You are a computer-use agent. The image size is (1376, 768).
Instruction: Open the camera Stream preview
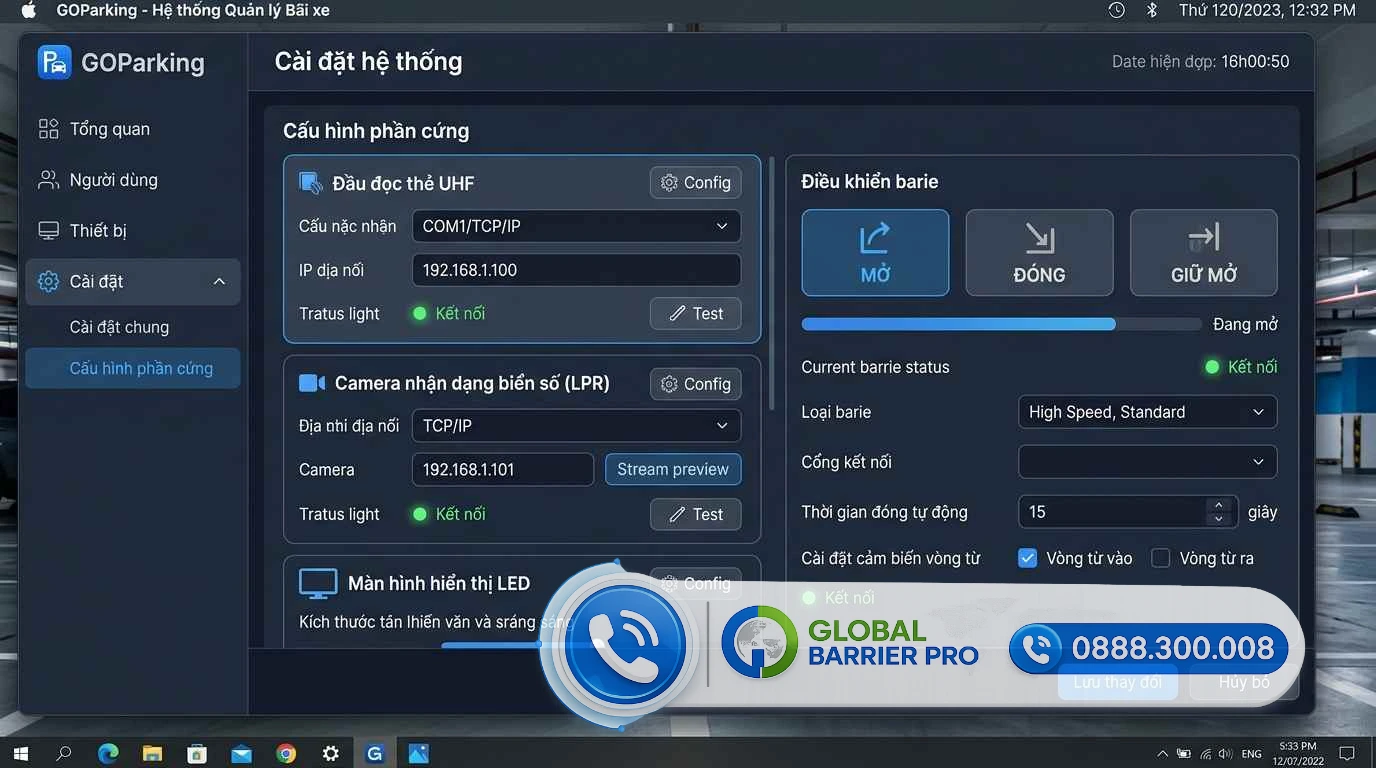673,470
